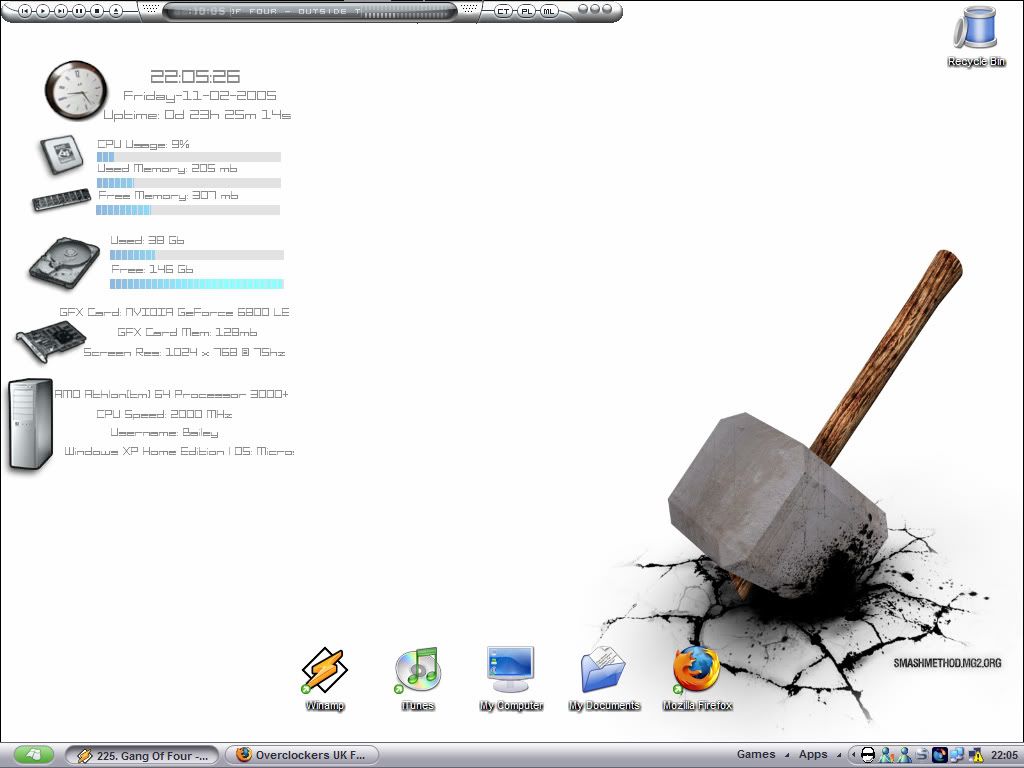The height and width of the screenshot is (768, 1024).
Task: Click the GFX Card GeForce 6800 LE text
Action: pyautogui.click(x=174, y=312)
